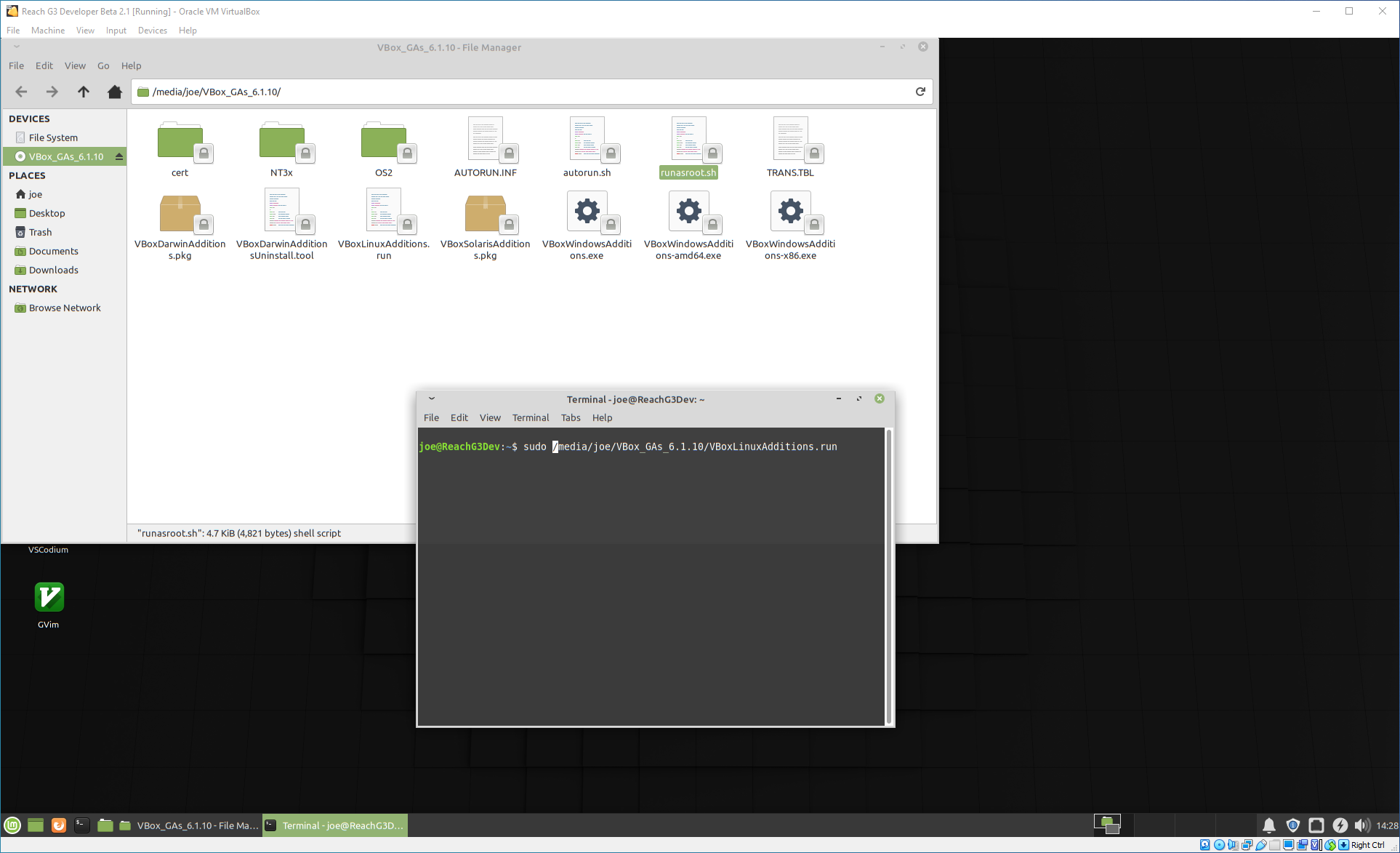Viewport: 1400px width, 853px height.
Task: Open File Manager's View menu
Action: [75, 65]
